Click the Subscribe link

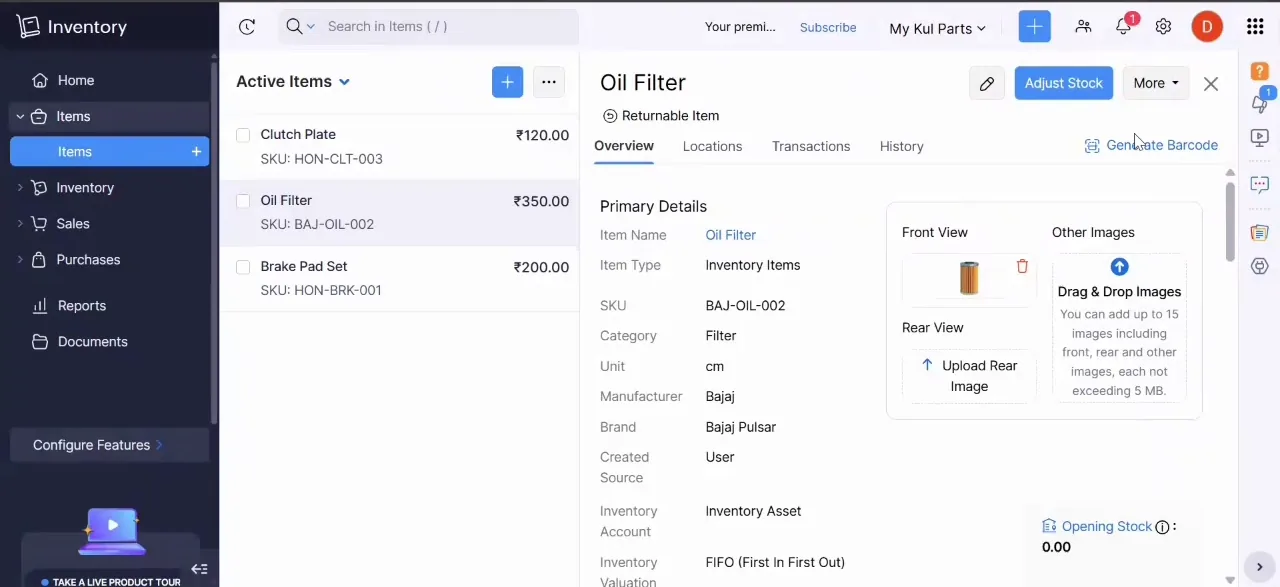tap(828, 27)
